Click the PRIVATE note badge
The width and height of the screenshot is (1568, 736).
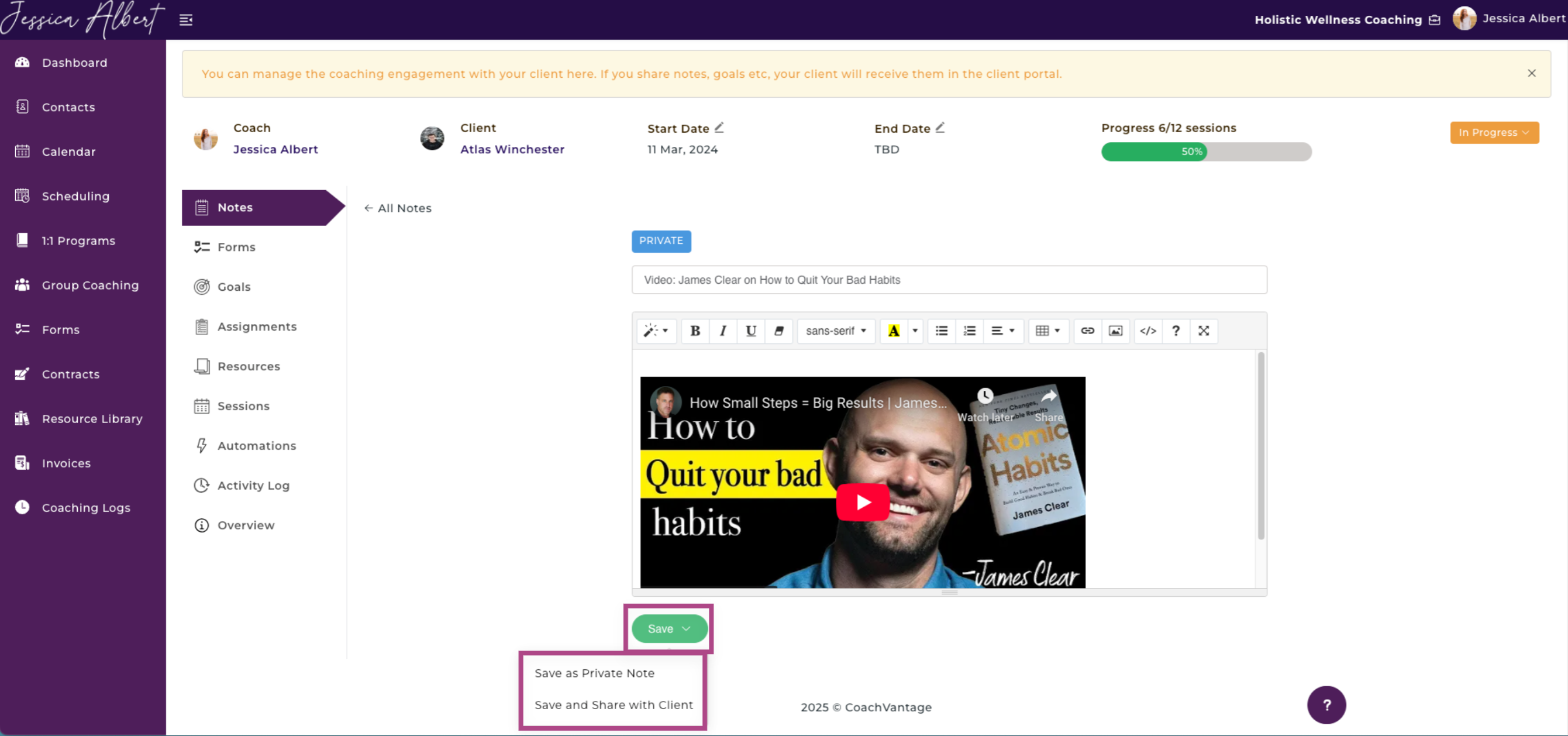coord(661,241)
